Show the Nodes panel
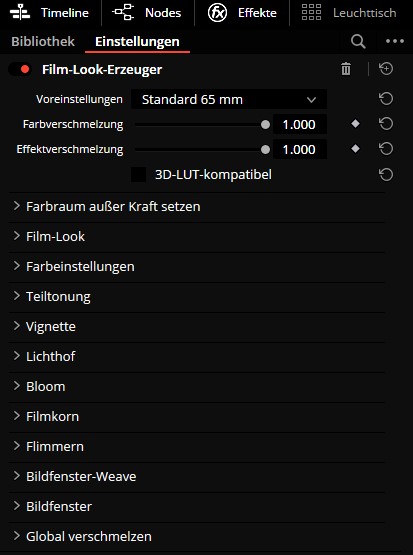This screenshot has width=413, height=555. 147,13
